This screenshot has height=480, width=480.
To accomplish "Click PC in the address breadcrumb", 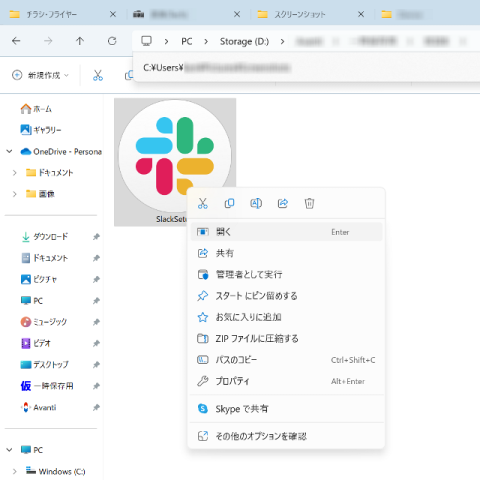I will click(187, 41).
